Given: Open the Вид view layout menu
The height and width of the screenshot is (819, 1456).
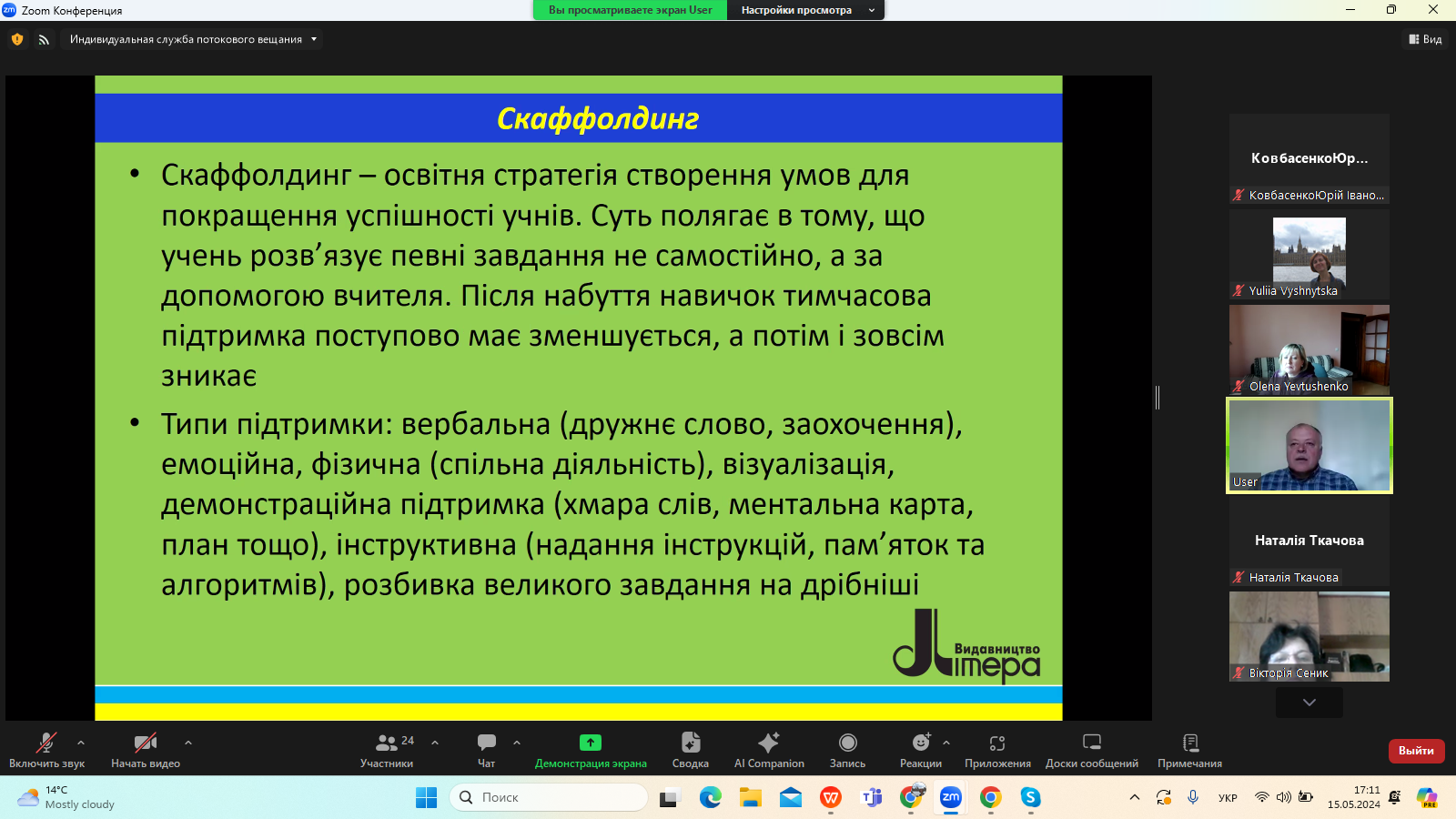Looking at the screenshot, I should coord(1425,39).
